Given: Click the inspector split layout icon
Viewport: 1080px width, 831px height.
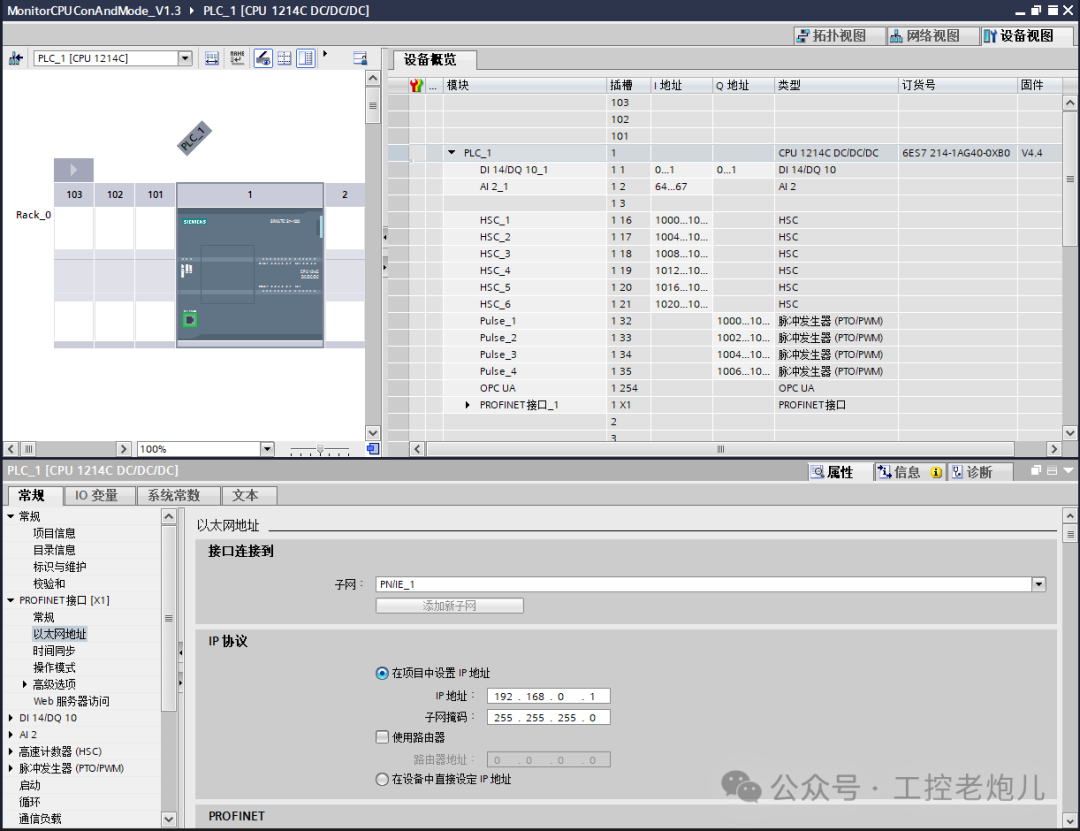Looking at the screenshot, I should coord(1052,471).
